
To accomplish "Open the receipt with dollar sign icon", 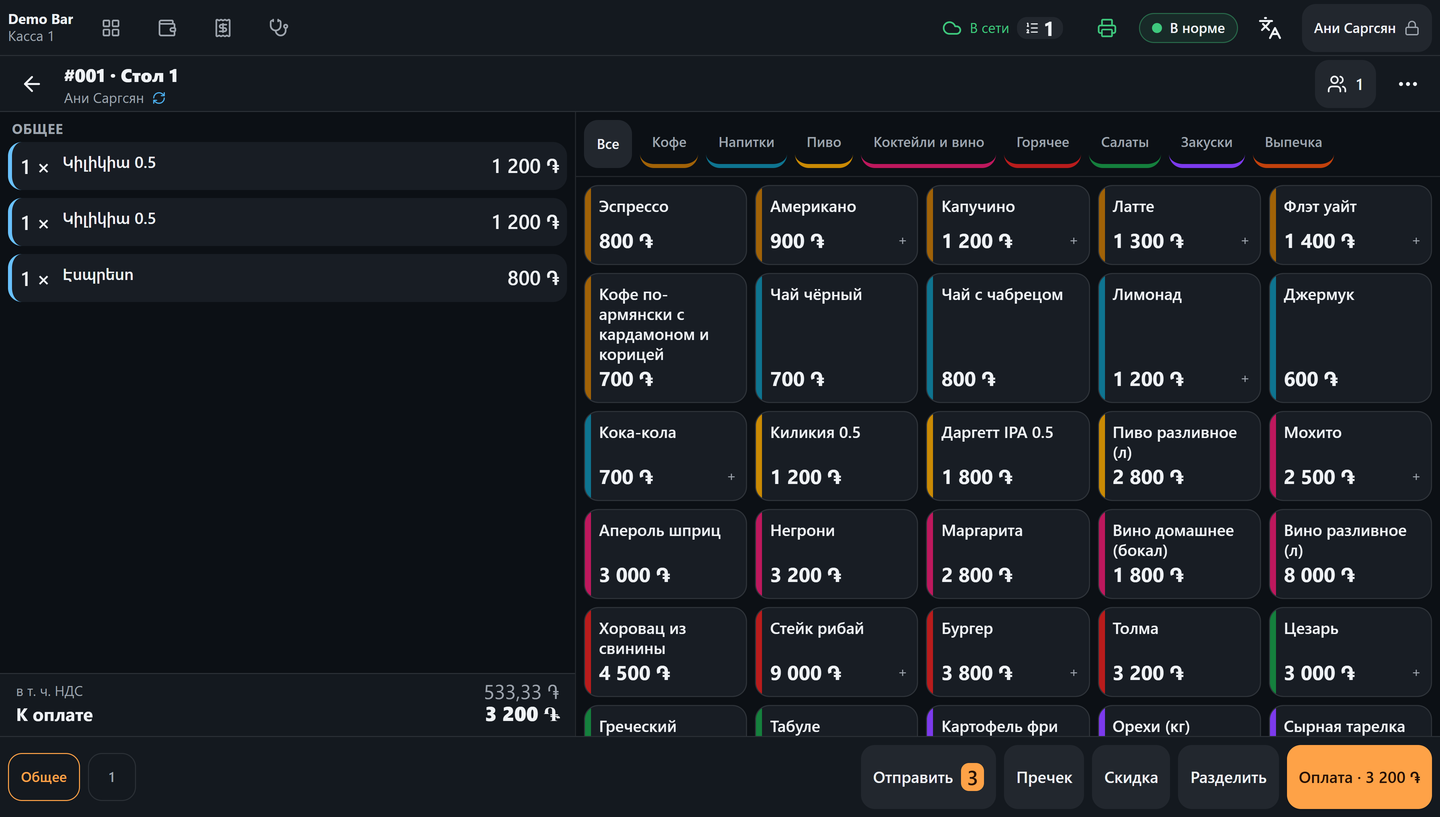I will tap(223, 28).
